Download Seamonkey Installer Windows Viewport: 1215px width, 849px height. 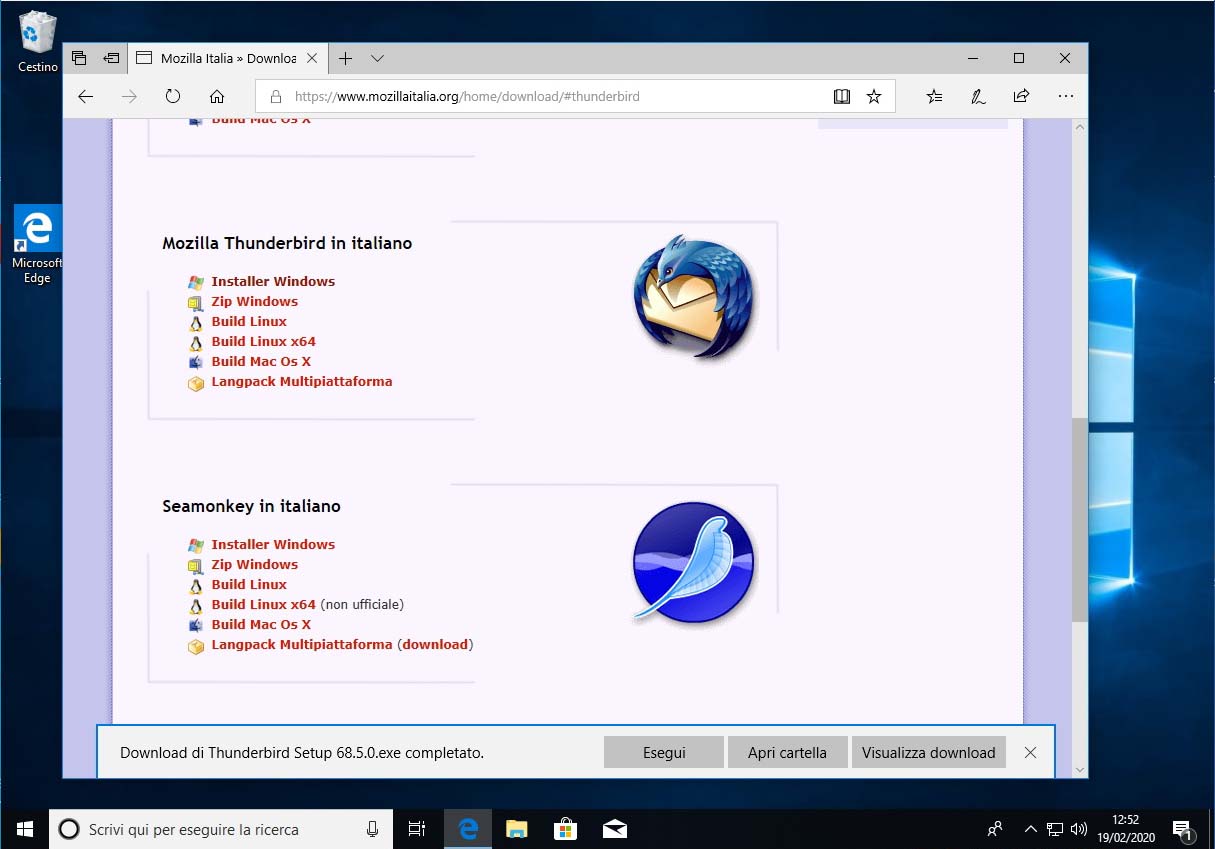click(x=273, y=544)
